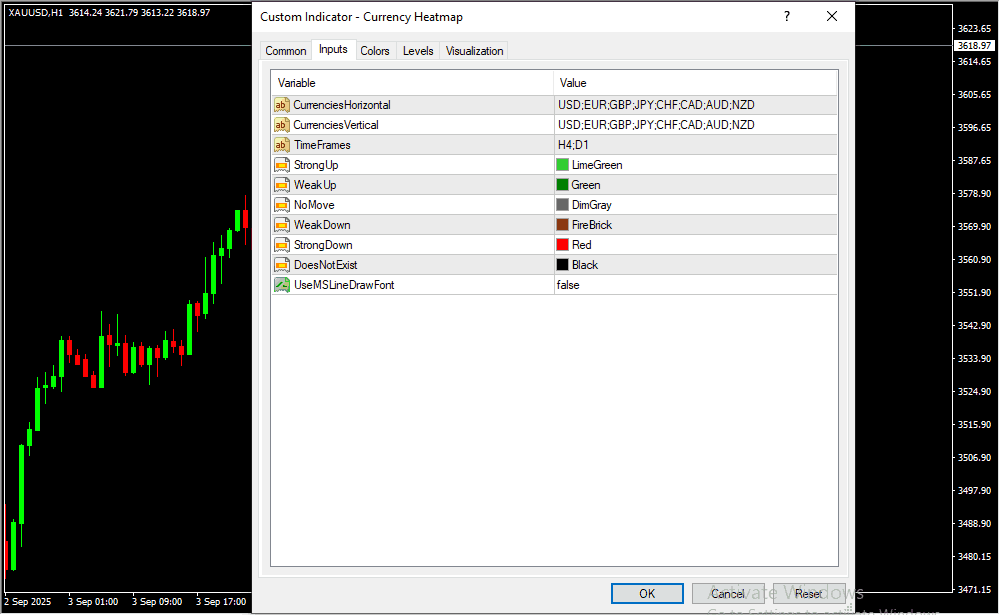Click the CurrenciesVertical string variable icon
The height and width of the screenshot is (615, 1000).
(282, 125)
